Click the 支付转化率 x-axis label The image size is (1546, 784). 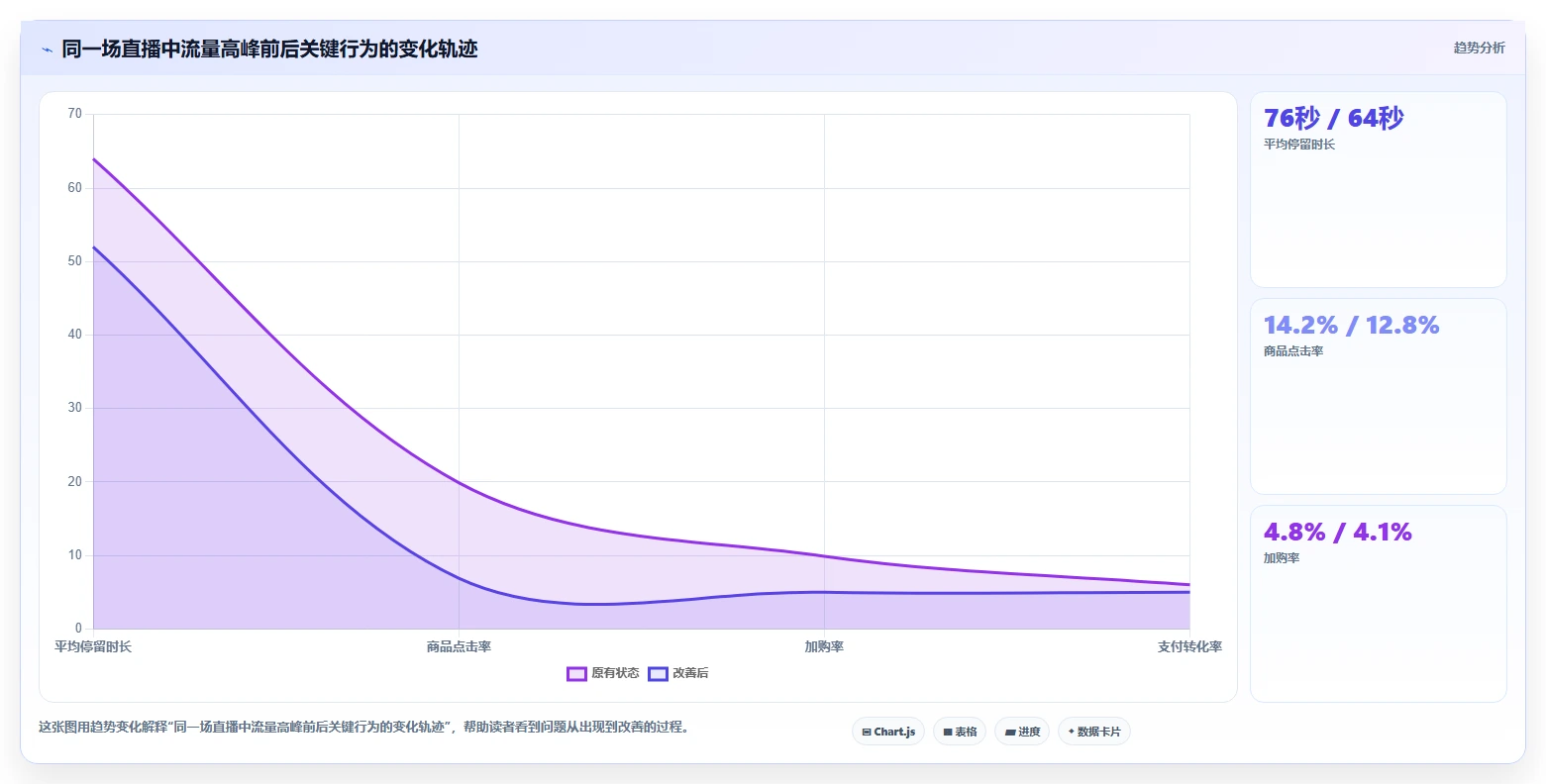[x=1189, y=647]
